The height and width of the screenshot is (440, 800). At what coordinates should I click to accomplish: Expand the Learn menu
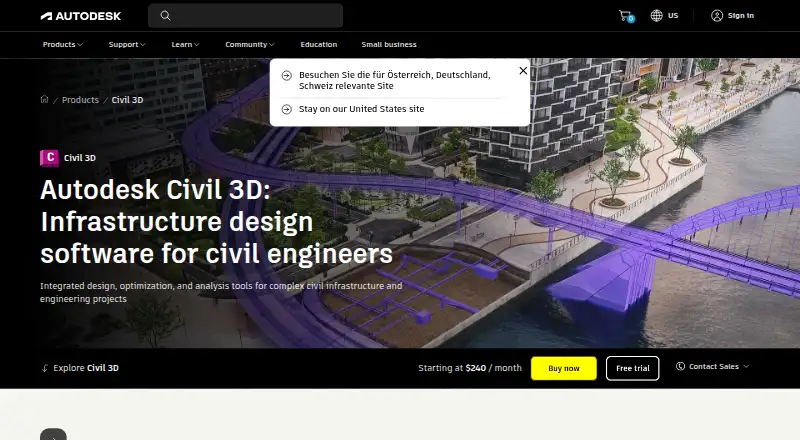tap(185, 45)
